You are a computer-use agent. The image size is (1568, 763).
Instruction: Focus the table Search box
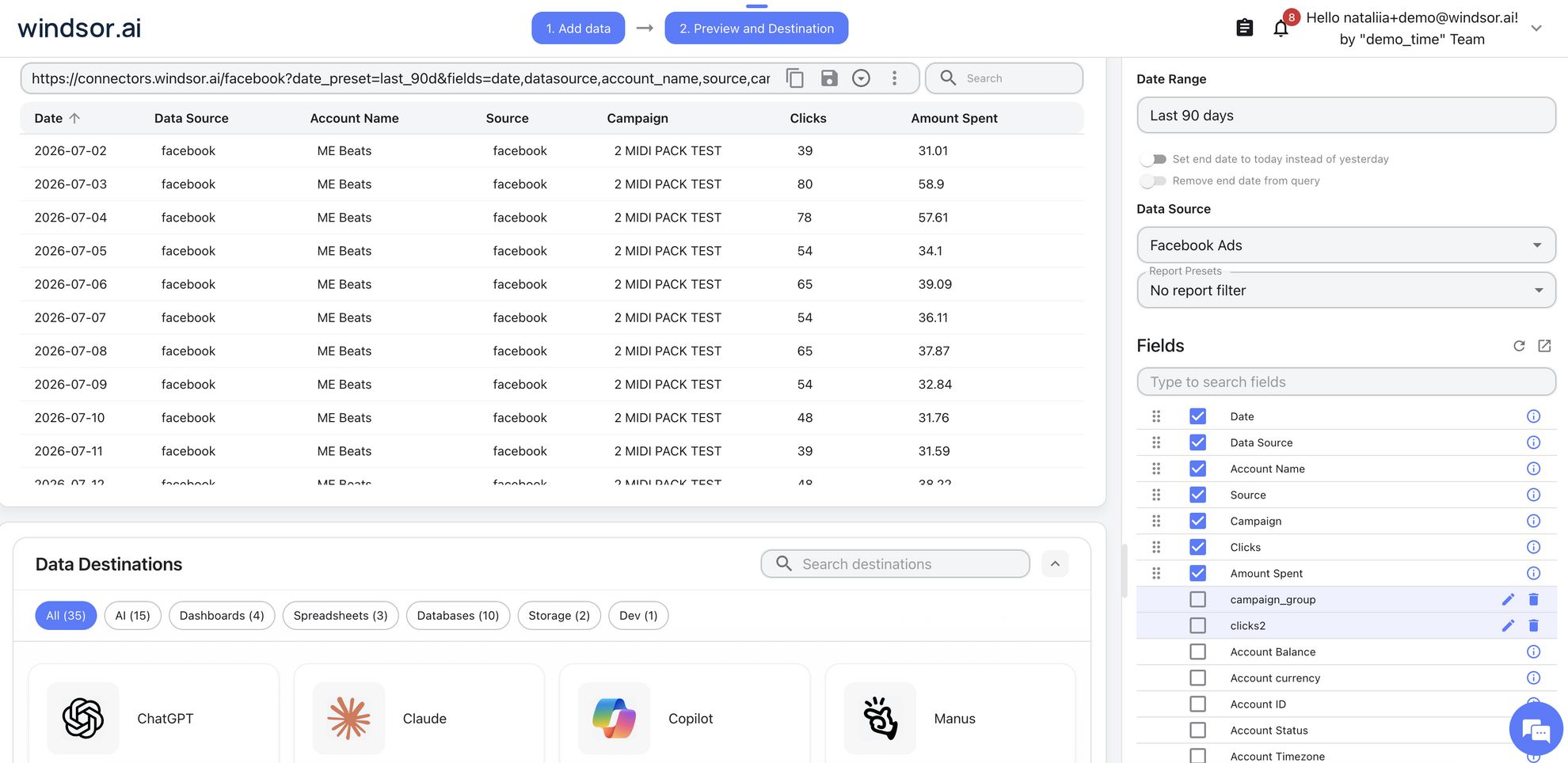click(x=1004, y=78)
